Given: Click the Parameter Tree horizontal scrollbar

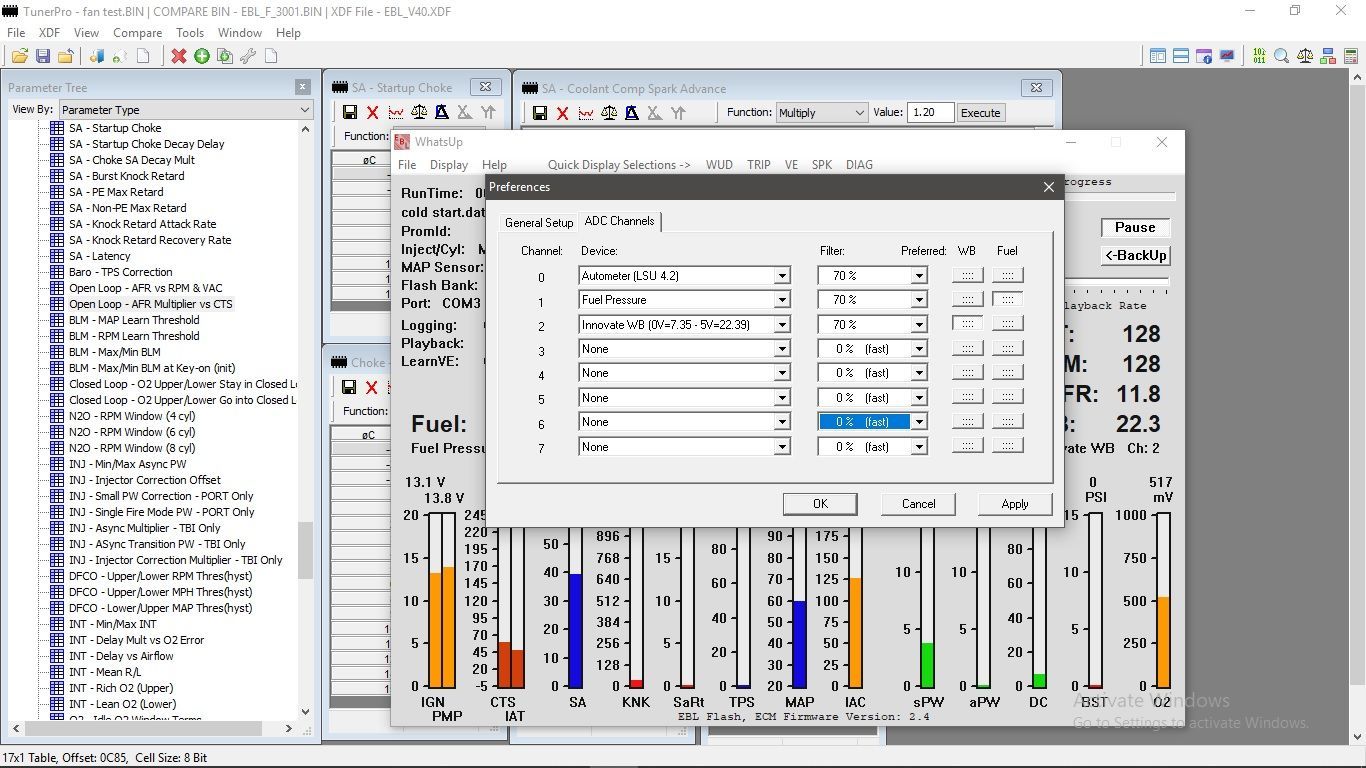Looking at the screenshot, I should 150,728.
